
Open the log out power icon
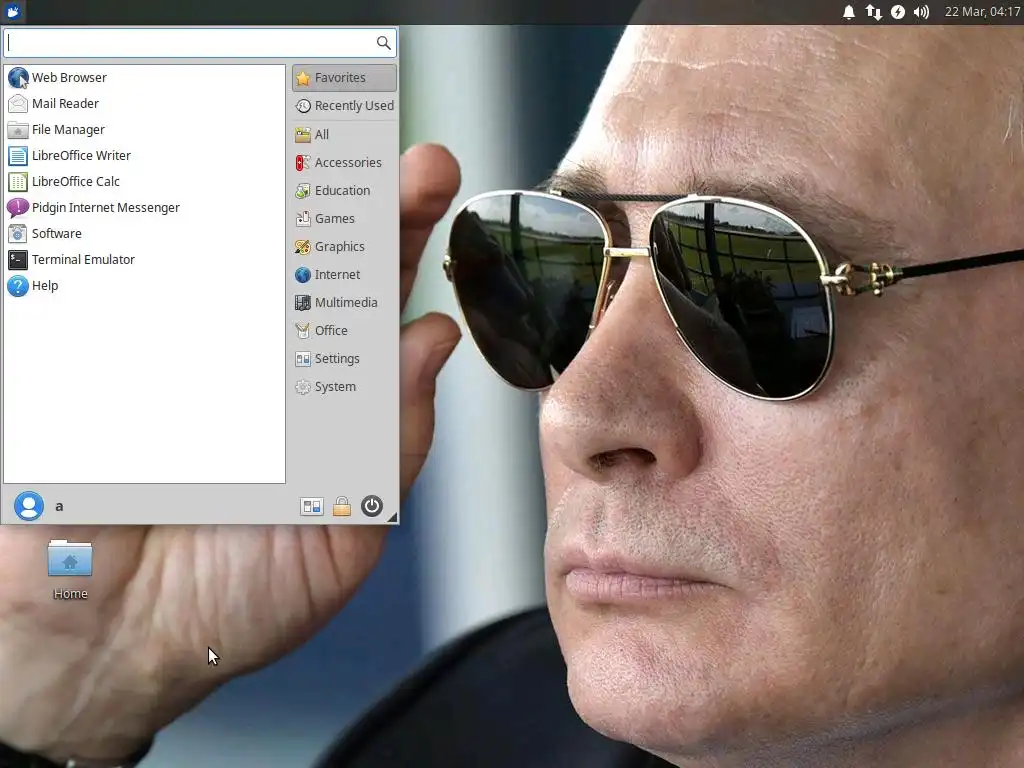click(372, 506)
